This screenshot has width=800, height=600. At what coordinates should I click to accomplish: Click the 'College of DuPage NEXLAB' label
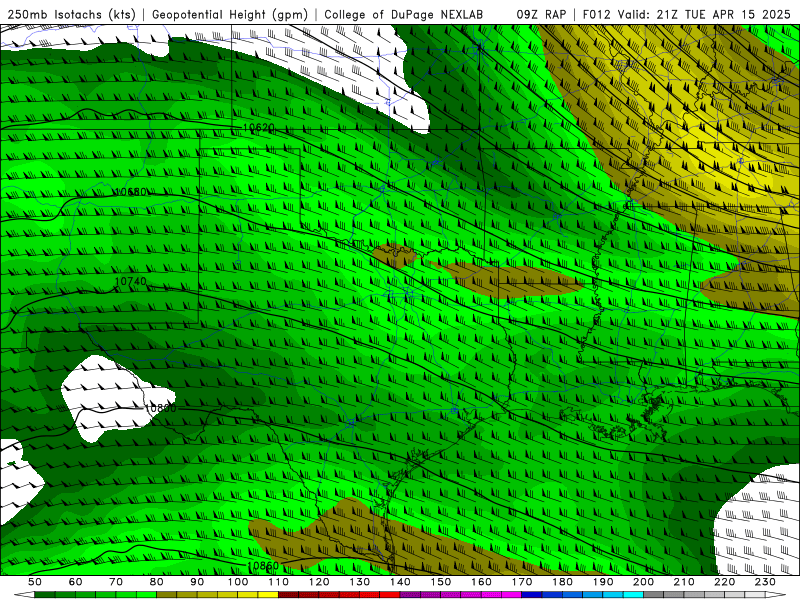(x=404, y=15)
